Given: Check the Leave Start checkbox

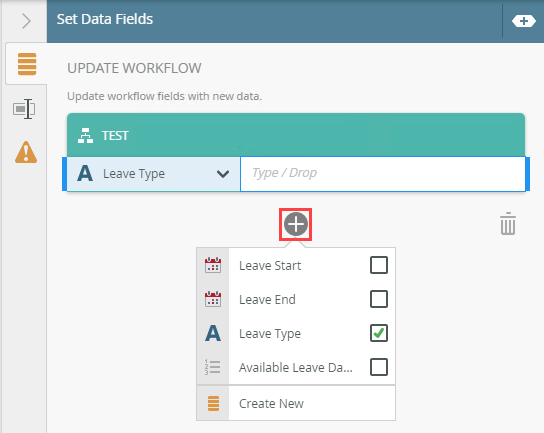Looking at the screenshot, I should pyautogui.click(x=379, y=265).
